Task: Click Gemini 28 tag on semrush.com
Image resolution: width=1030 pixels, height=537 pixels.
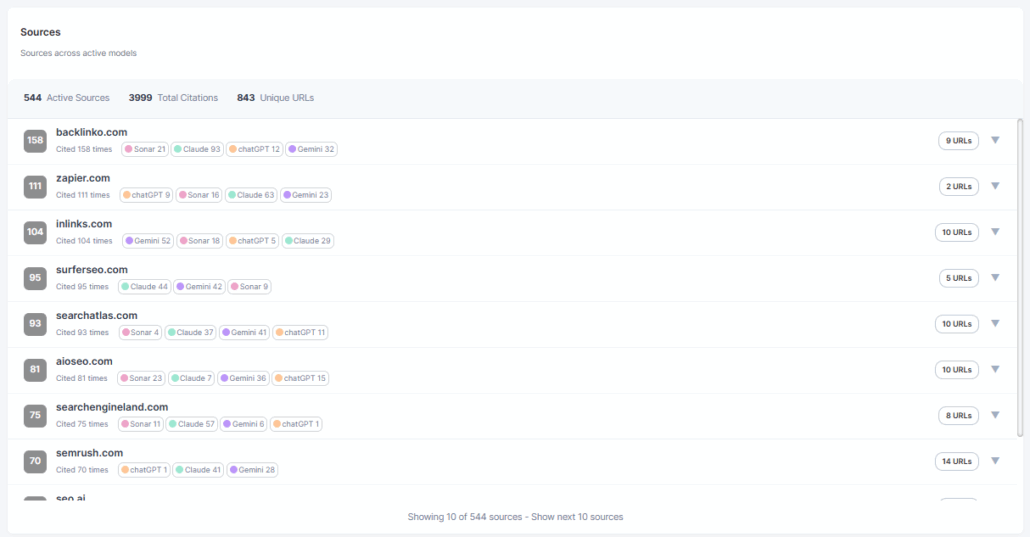Action: click(x=252, y=470)
